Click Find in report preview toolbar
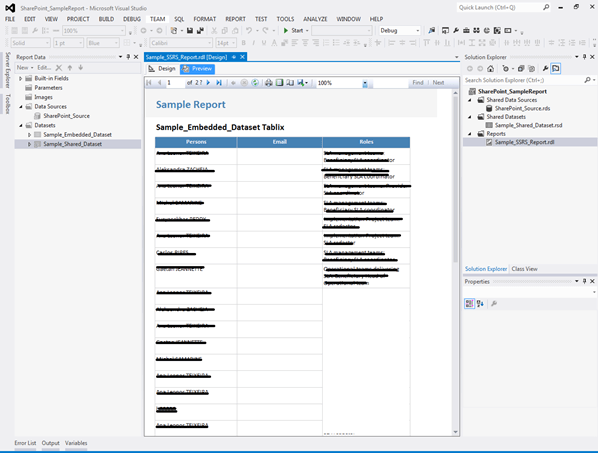The width and height of the screenshot is (598, 453). 418,82
